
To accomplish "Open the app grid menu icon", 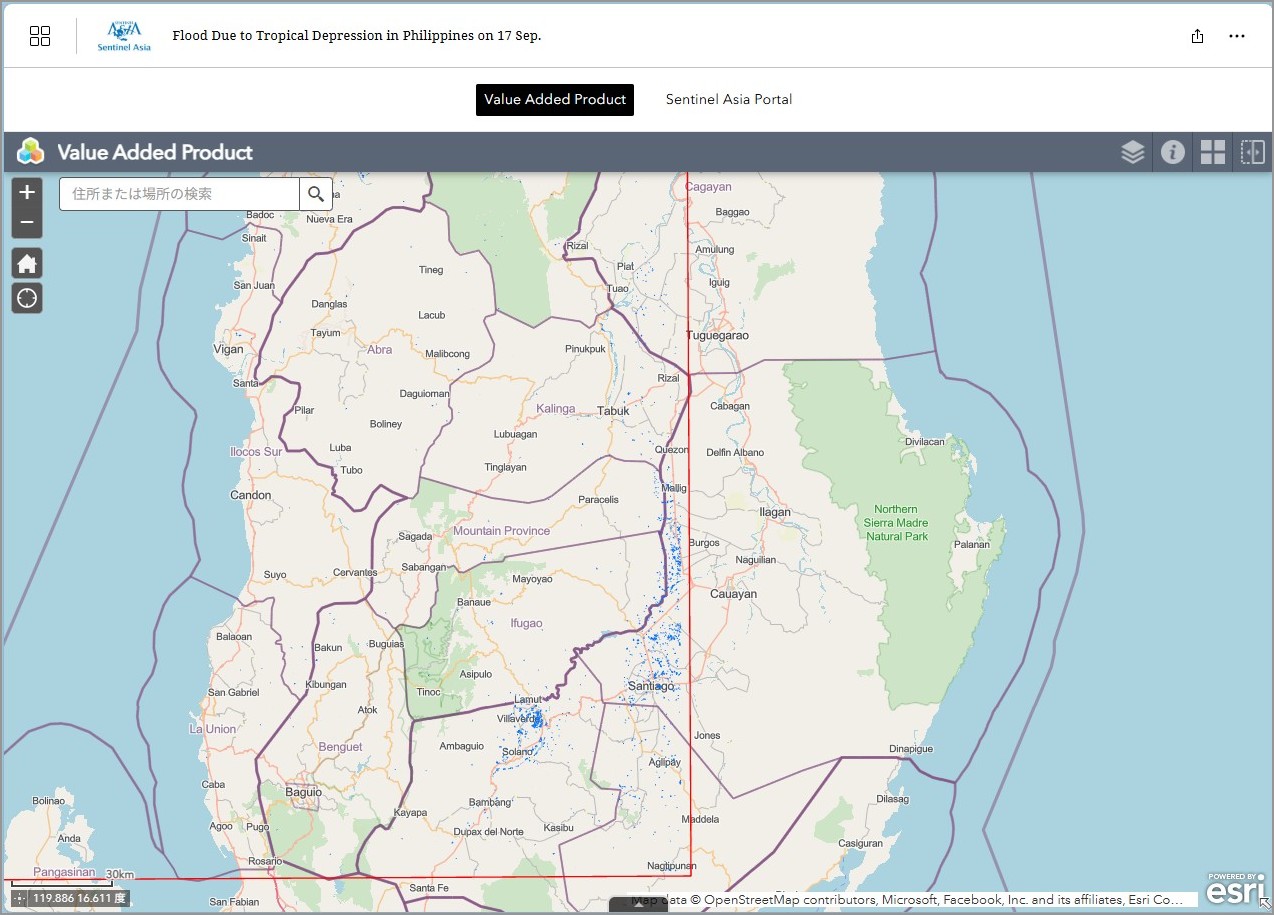I will [x=40, y=36].
